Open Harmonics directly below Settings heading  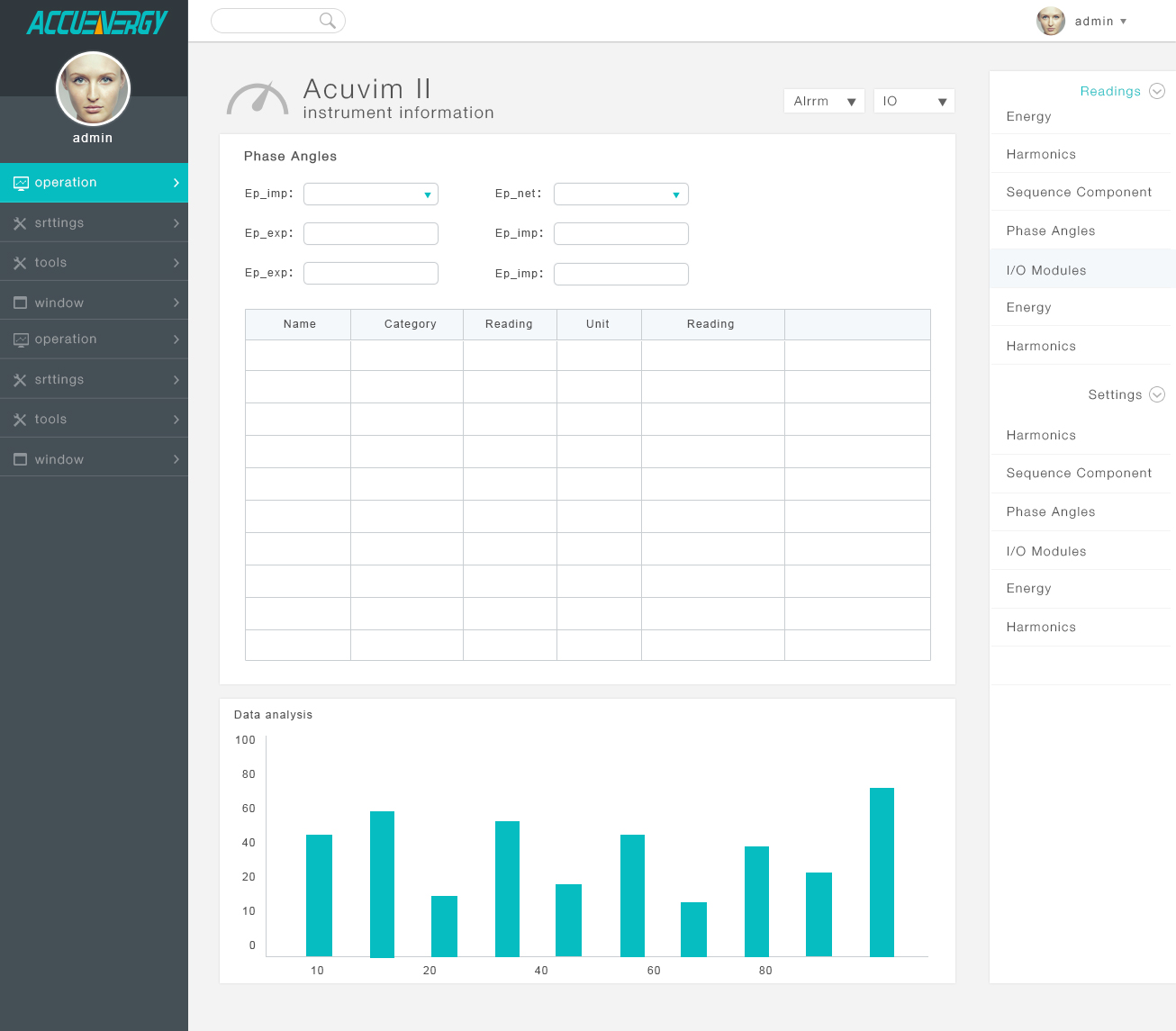(1041, 435)
